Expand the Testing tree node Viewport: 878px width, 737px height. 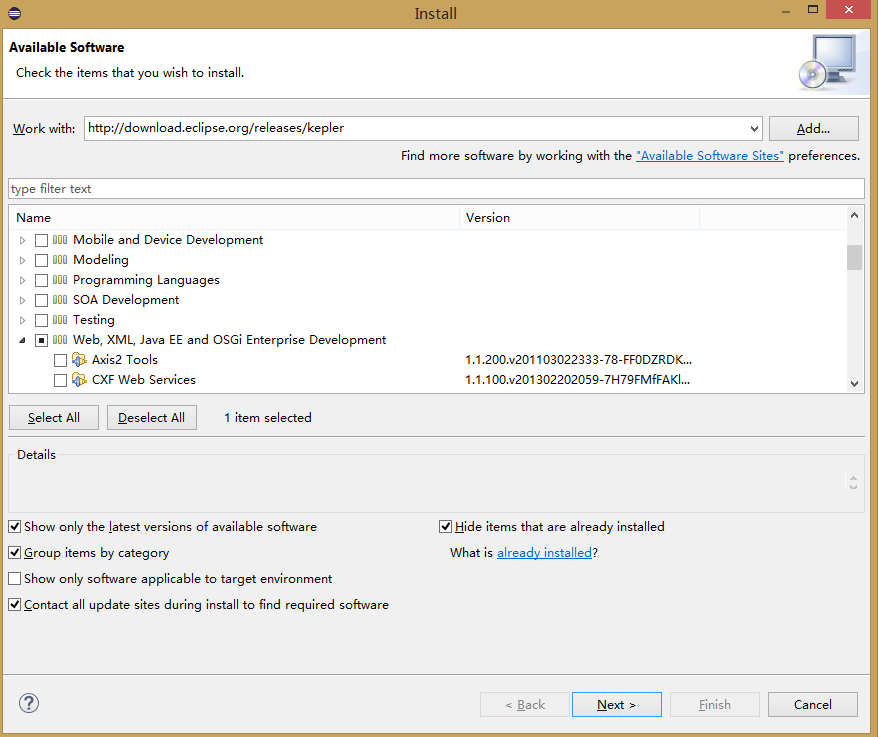(x=22, y=320)
